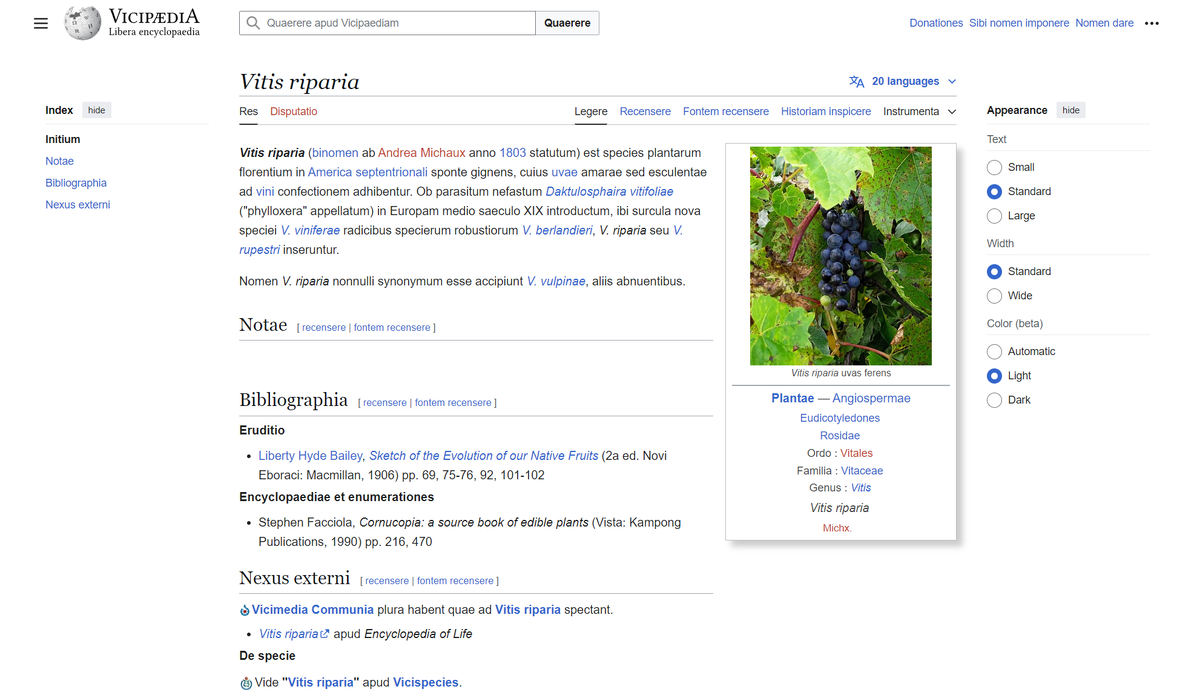Image resolution: width=1200 pixels, height=692 pixels.
Task: Open Vitaceae family link
Action: (x=862, y=471)
